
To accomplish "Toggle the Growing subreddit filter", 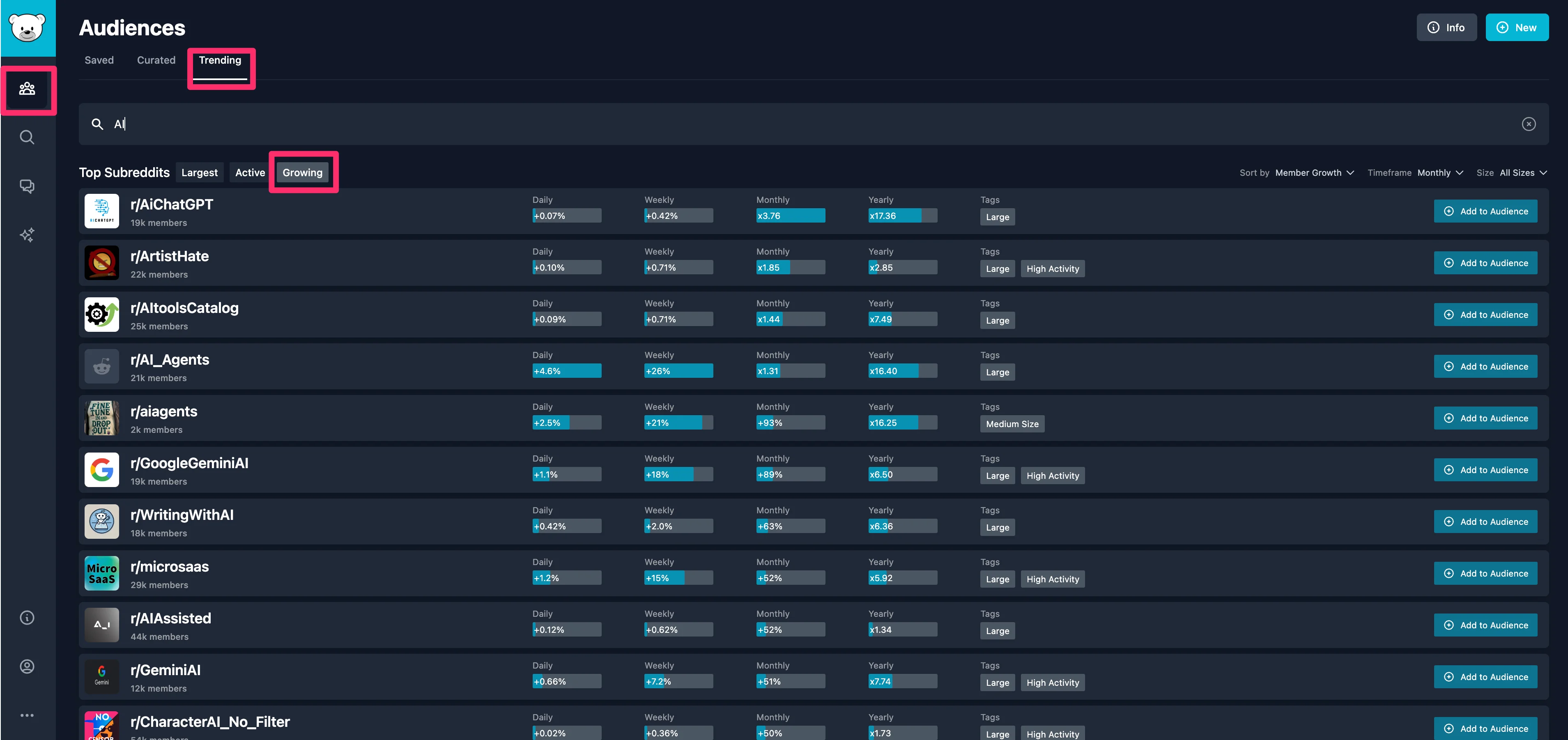I will (x=303, y=173).
